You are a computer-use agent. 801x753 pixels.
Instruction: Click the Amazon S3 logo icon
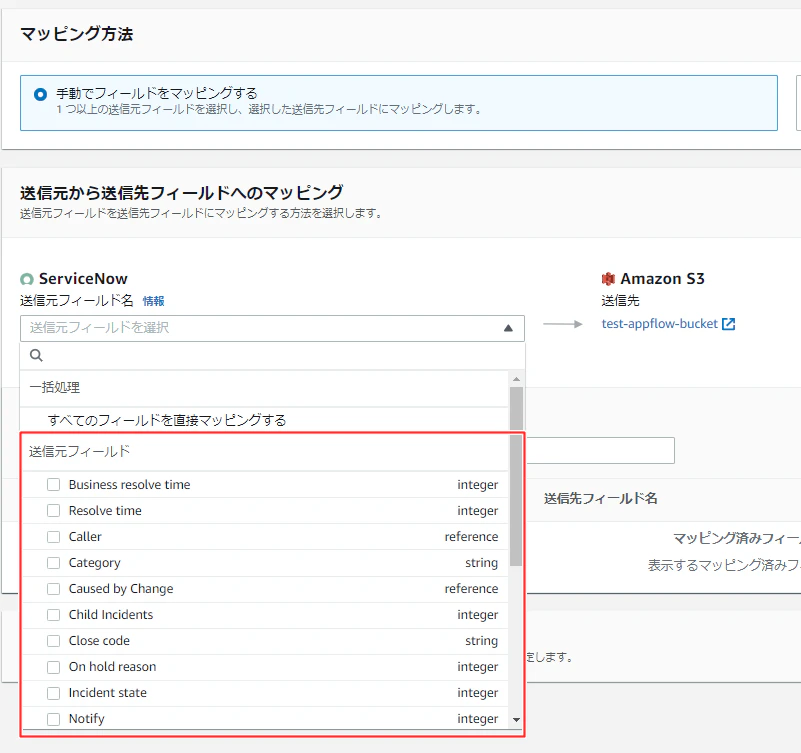pyautogui.click(x=608, y=279)
